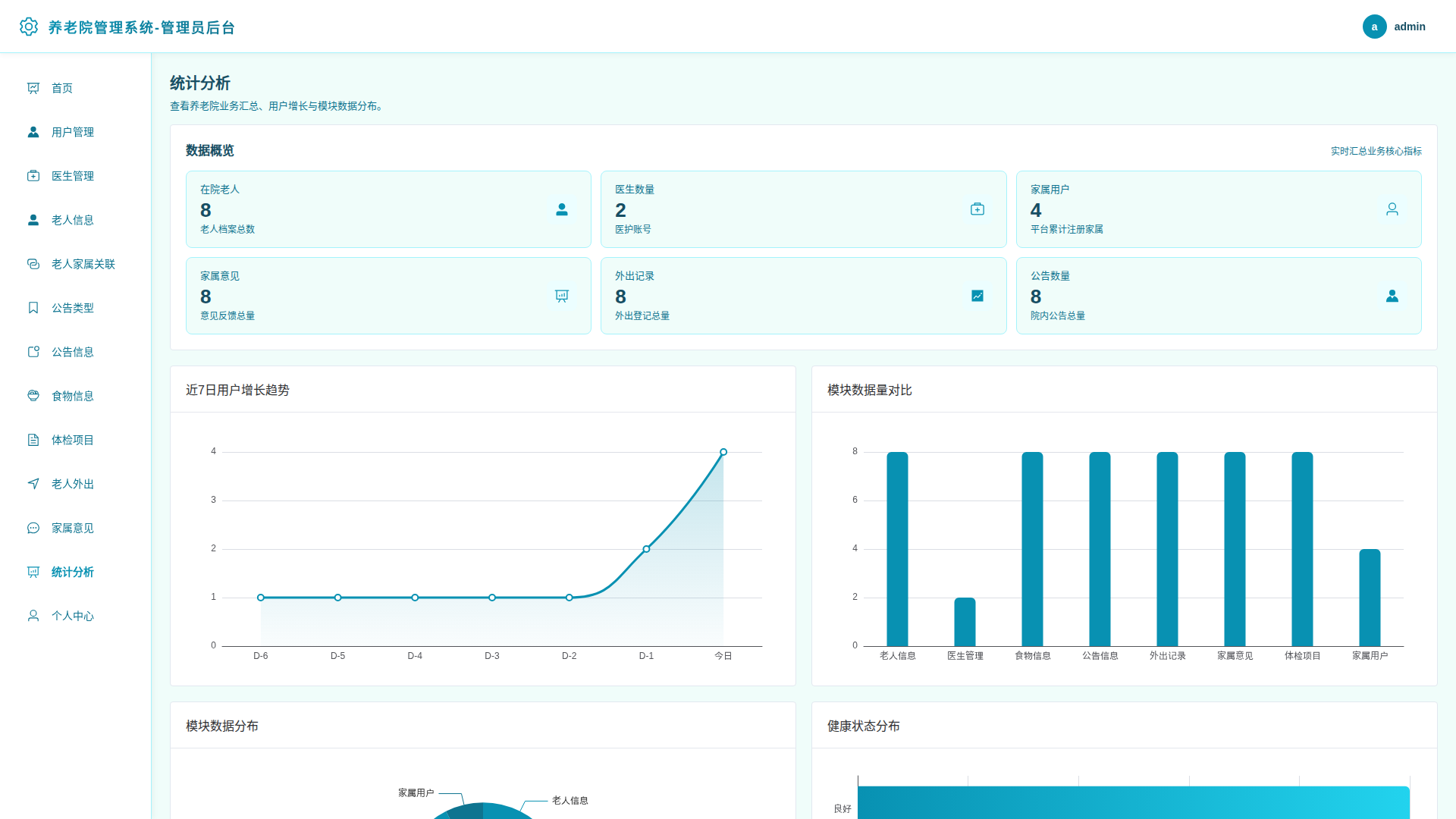Click the 老人信息 bar in the bar chart
This screenshot has height=819, width=1456.
point(897,549)
